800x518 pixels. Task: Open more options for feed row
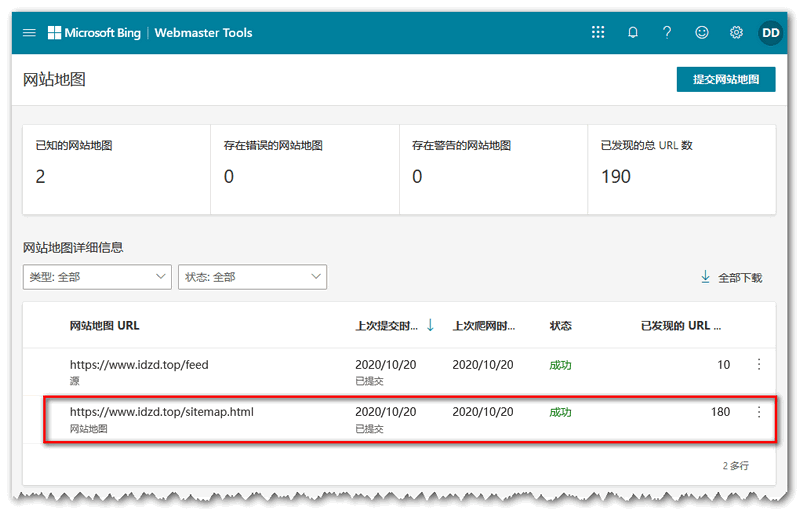(x=759, y=364)
